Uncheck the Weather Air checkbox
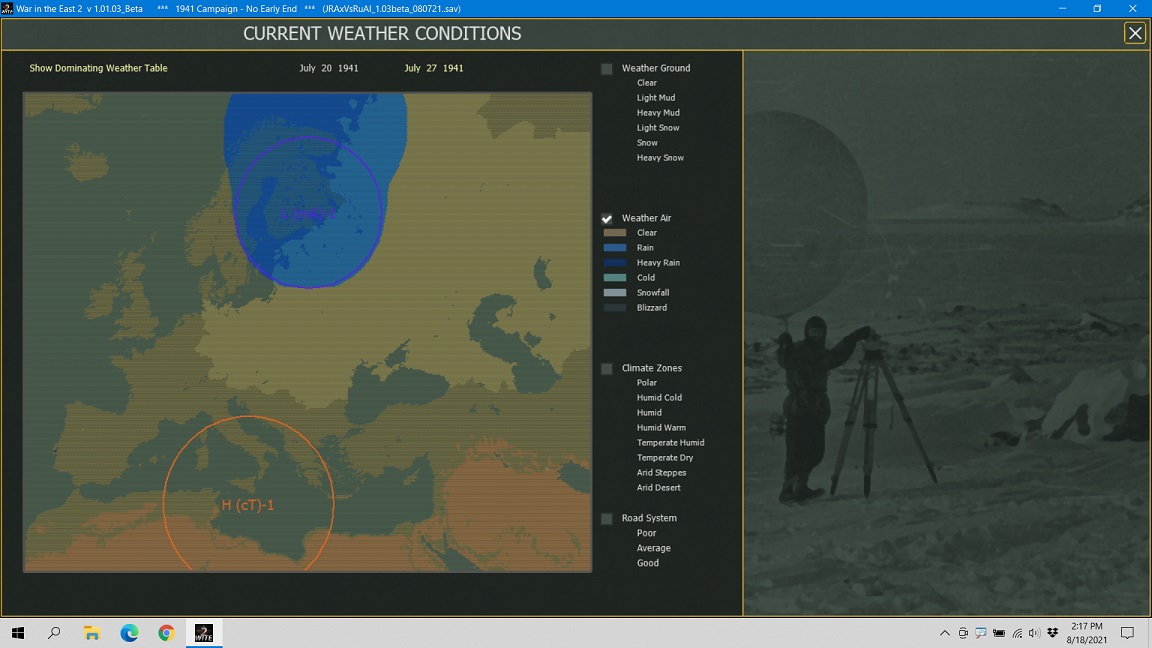 pos(607,218)
